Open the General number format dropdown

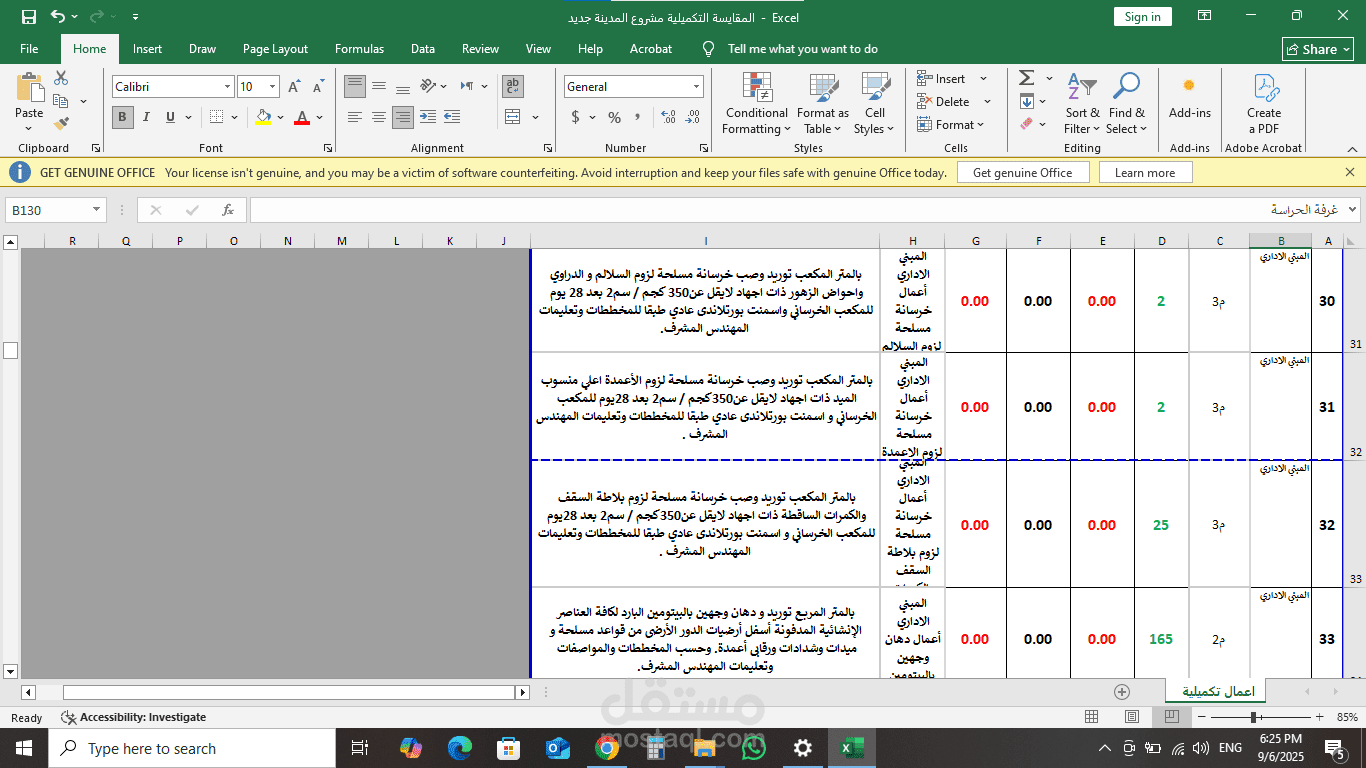click(696, 87)
